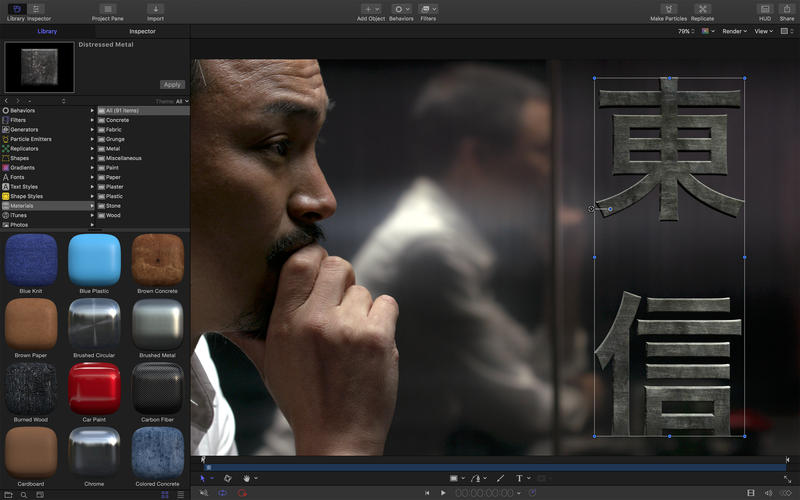
Task: Toggle the record animation button
Action: point(243,493)
